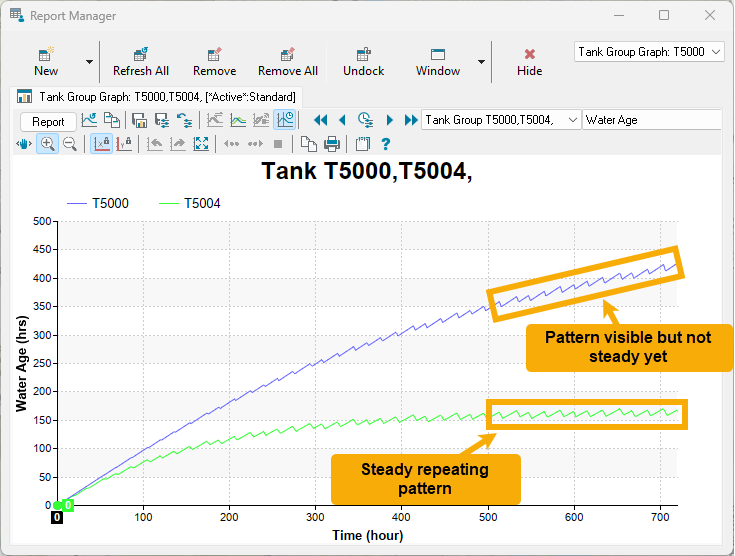This screenshot has width=735, height=556.
Task: Click the grayed chart with signal icon
Action: 261,120
